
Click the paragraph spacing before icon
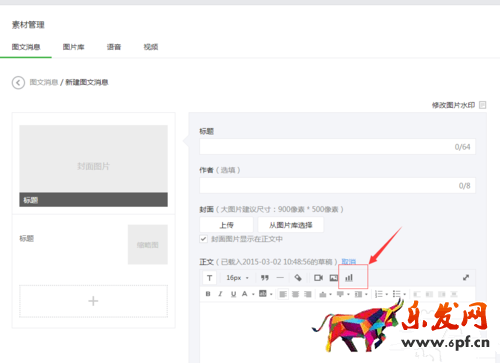(x=322, y=294)
